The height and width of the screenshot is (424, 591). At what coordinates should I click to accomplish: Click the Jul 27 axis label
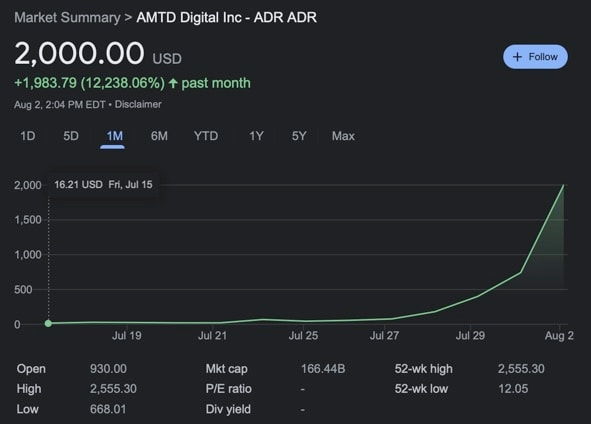pos(384,335)
